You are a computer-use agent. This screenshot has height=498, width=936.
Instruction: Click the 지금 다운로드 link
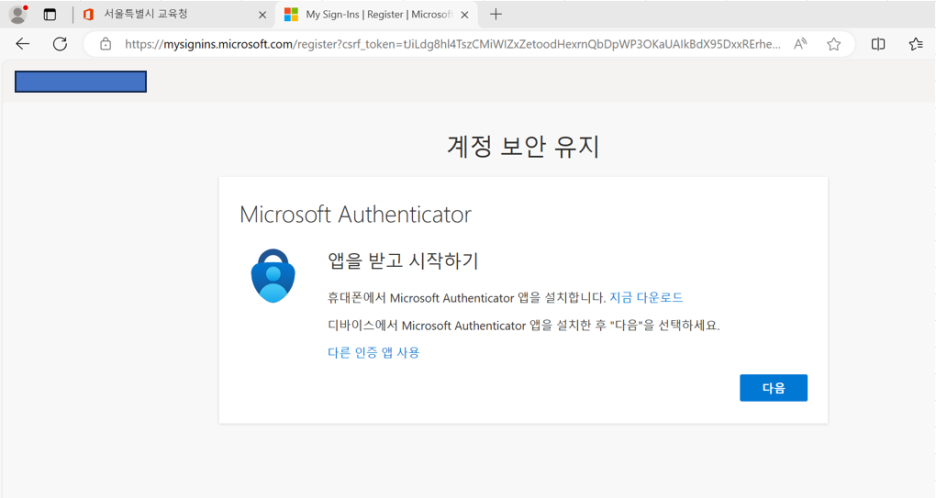646,297
